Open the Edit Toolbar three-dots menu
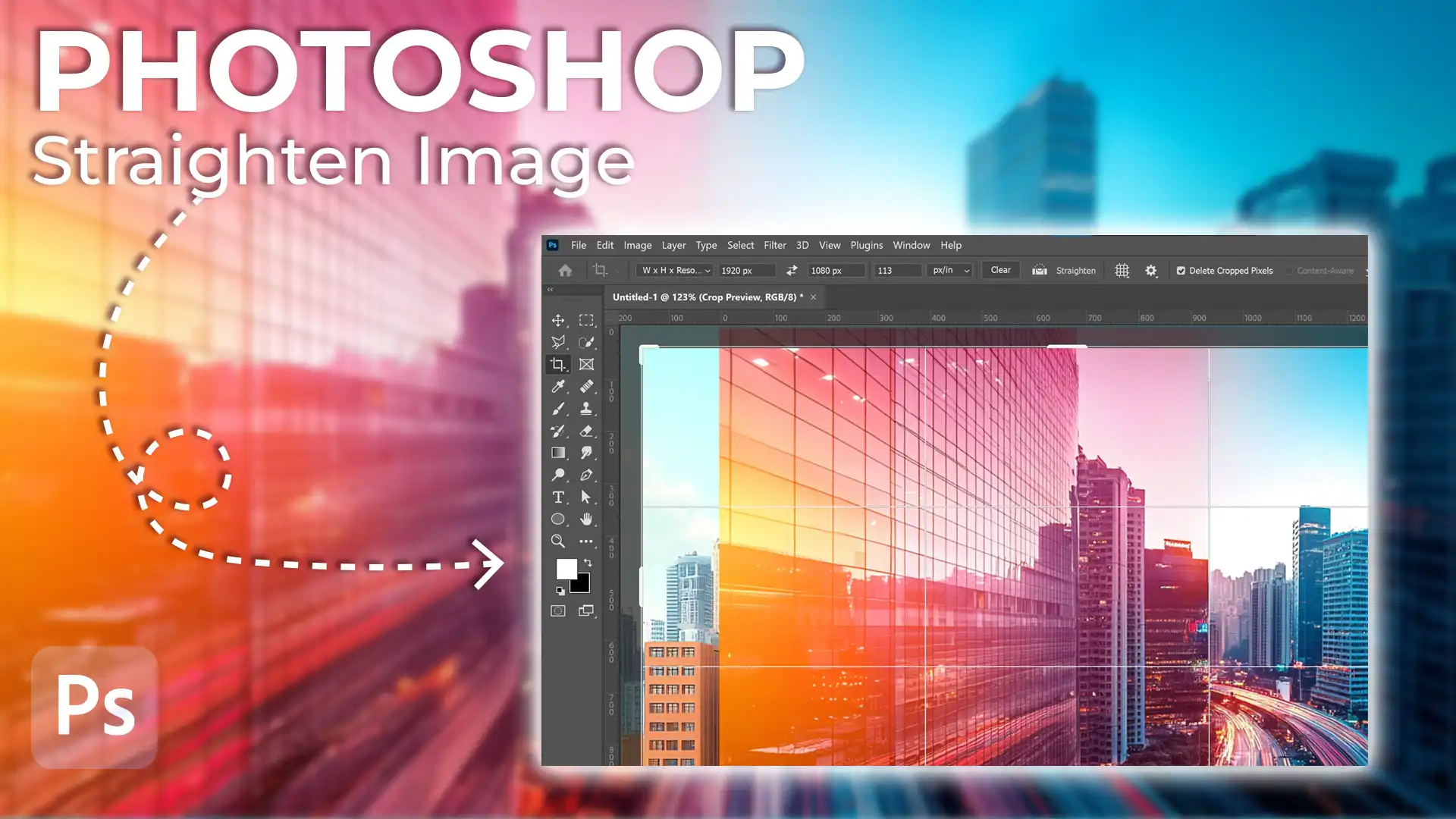1456x819 pixels. pyautogui.click(x=586, y=541)
